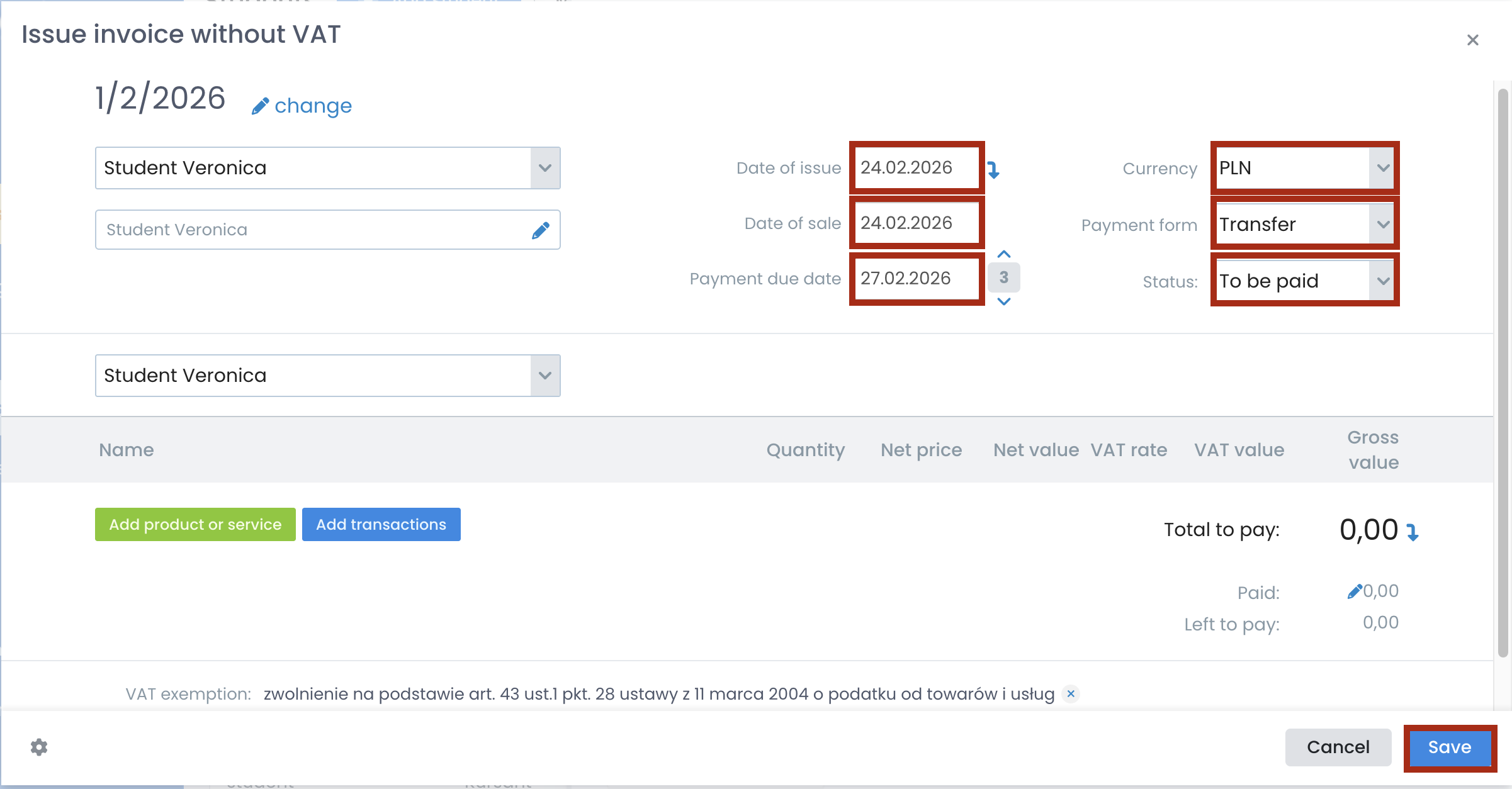Click blue arrow next to Total to pay
Image resolution: width=1512 pixels, height=789 pixels.
click(1413, 532)
